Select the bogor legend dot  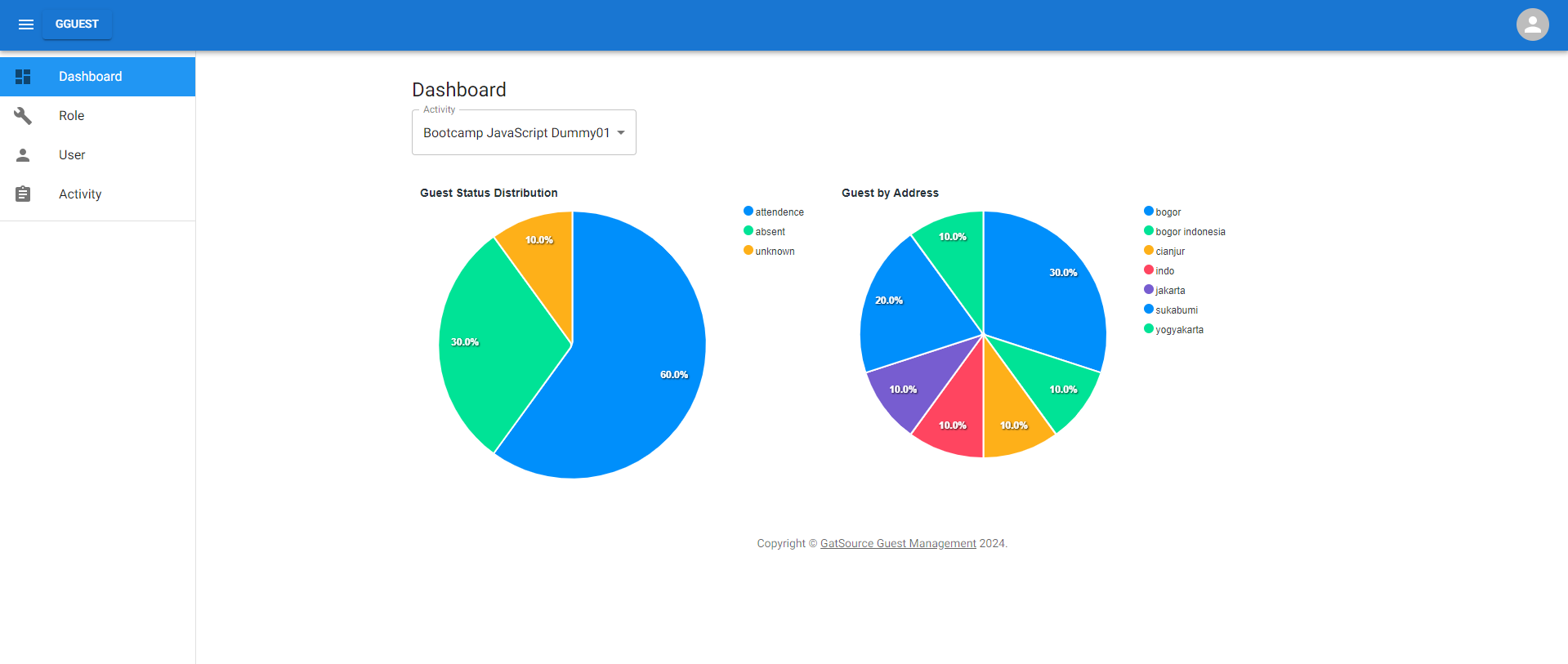click(1148, 212)
